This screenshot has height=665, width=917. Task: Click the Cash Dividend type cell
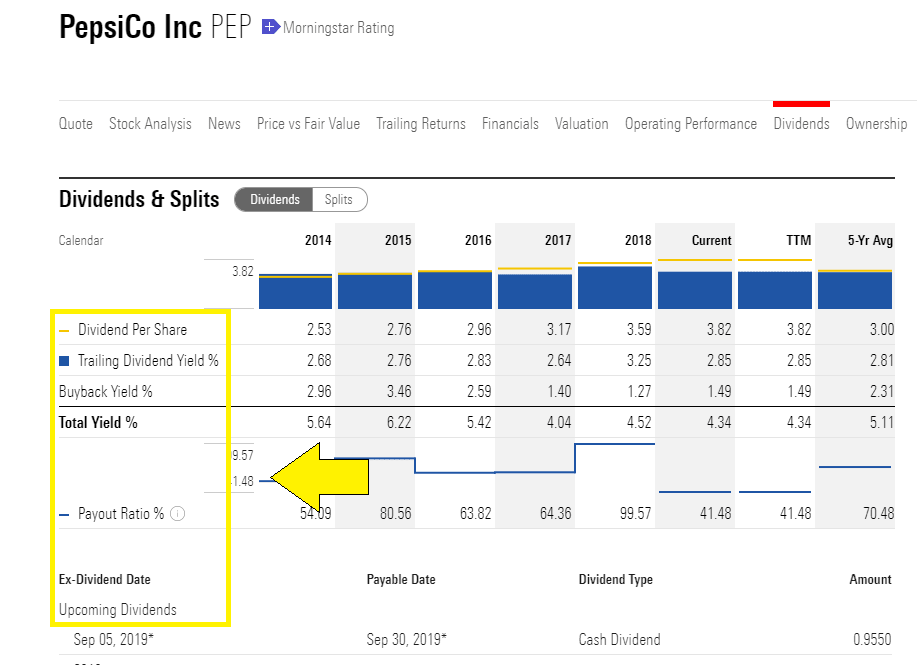pyautogui.click(x=619, y=640)
